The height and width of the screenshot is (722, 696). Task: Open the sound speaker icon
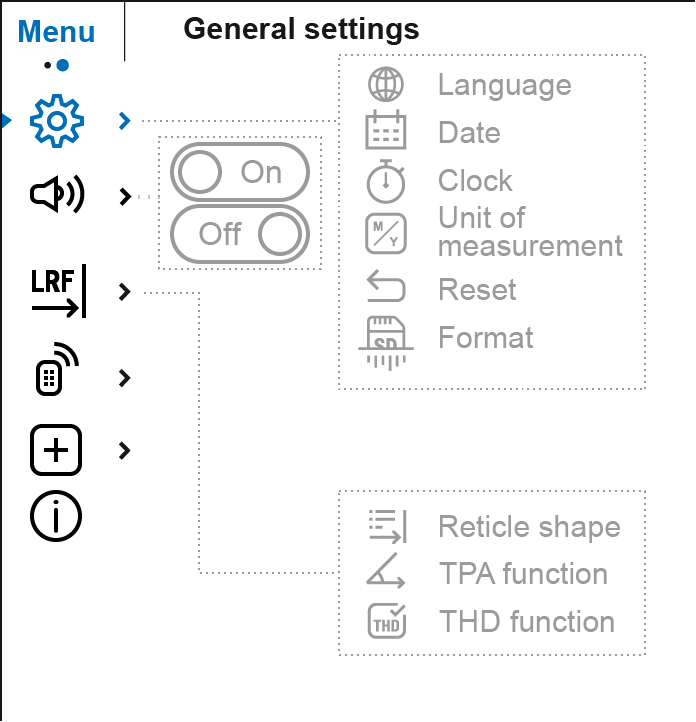pyautogui.click(x=57, y=196)
